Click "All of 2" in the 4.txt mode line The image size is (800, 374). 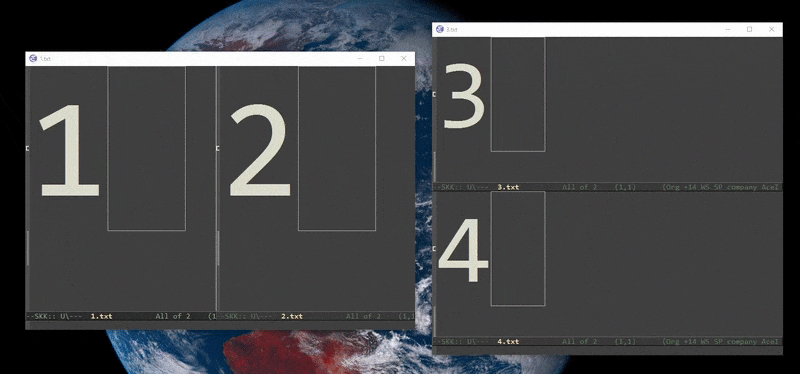(580, 341)
